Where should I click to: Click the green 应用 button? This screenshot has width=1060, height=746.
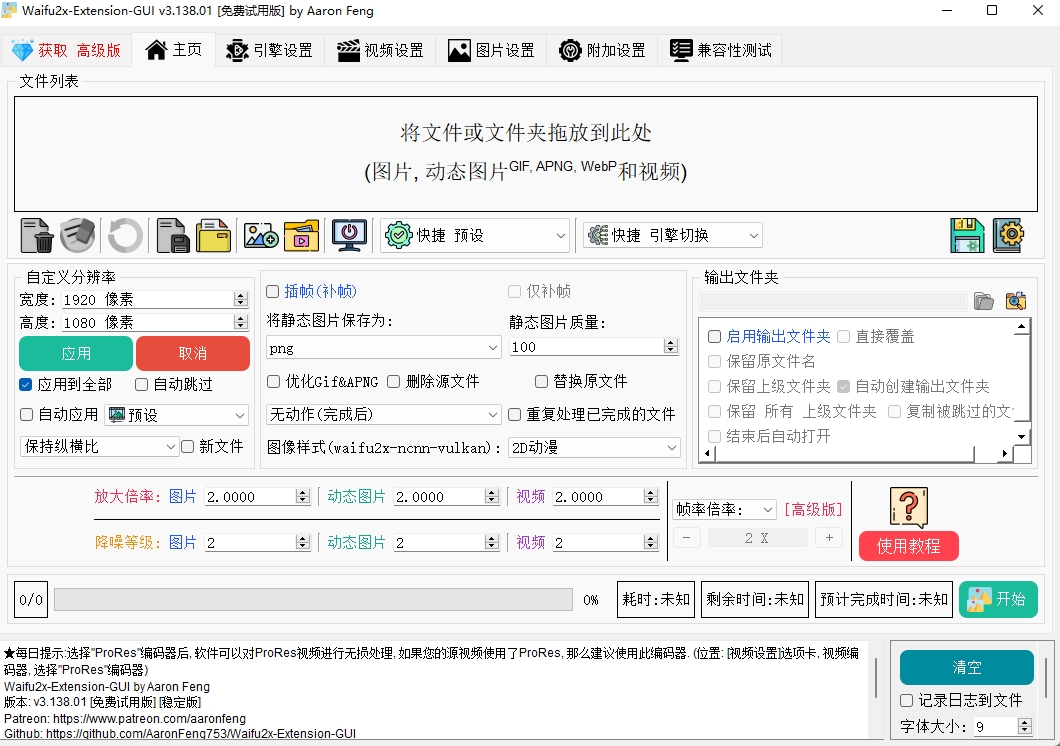(x=76, y=353)
